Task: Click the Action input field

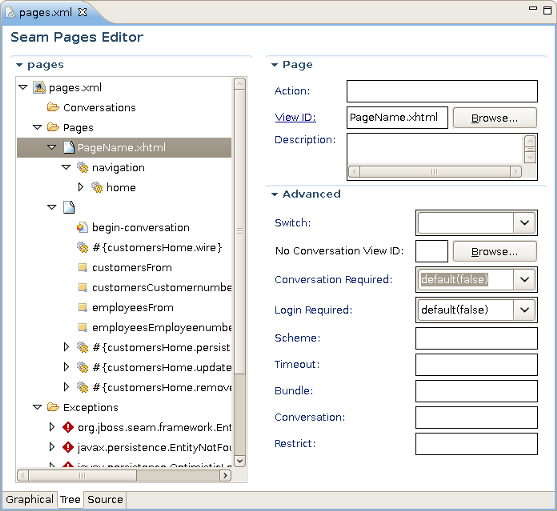Action: [442, 91]
